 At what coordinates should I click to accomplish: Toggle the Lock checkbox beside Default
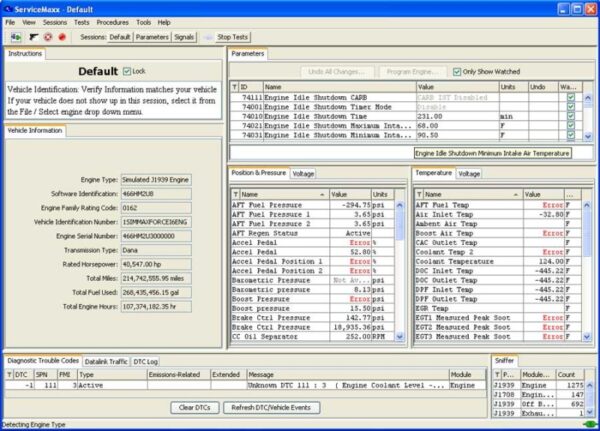point(127,71)
